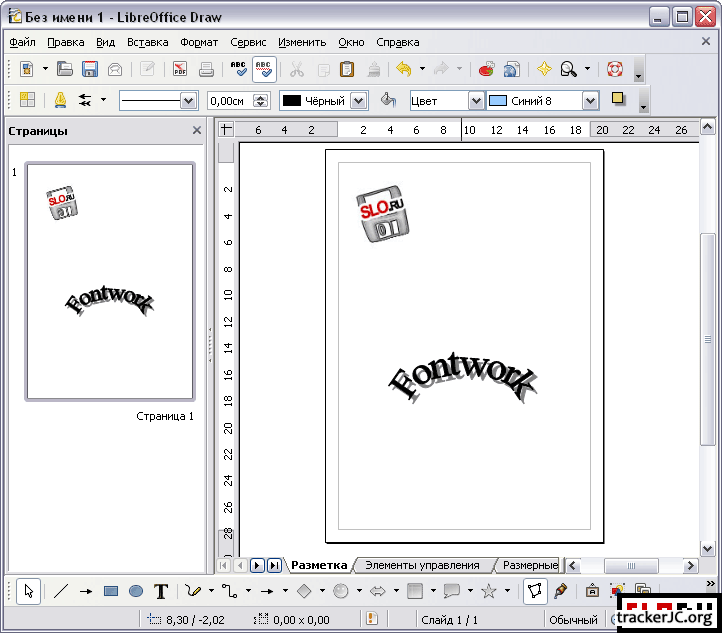
Task: Click the line width input field
Action: [229, 101]
